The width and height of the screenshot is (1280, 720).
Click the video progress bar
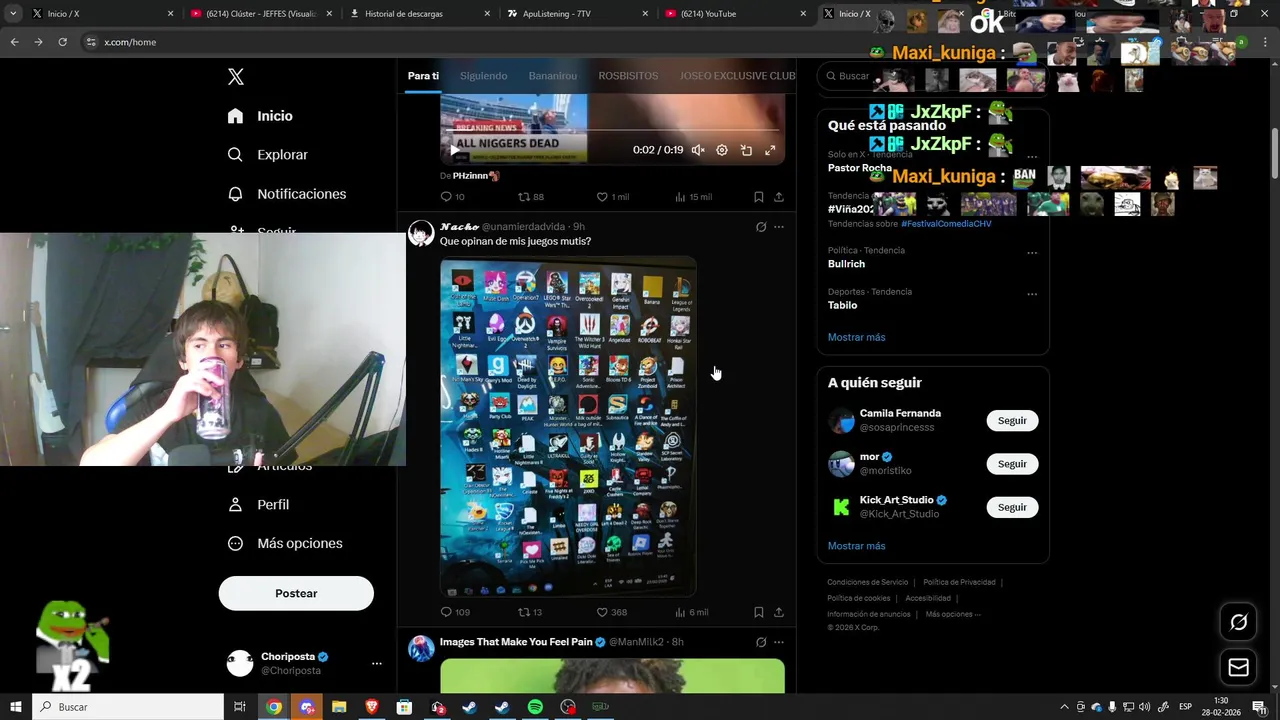coord(612,131)
